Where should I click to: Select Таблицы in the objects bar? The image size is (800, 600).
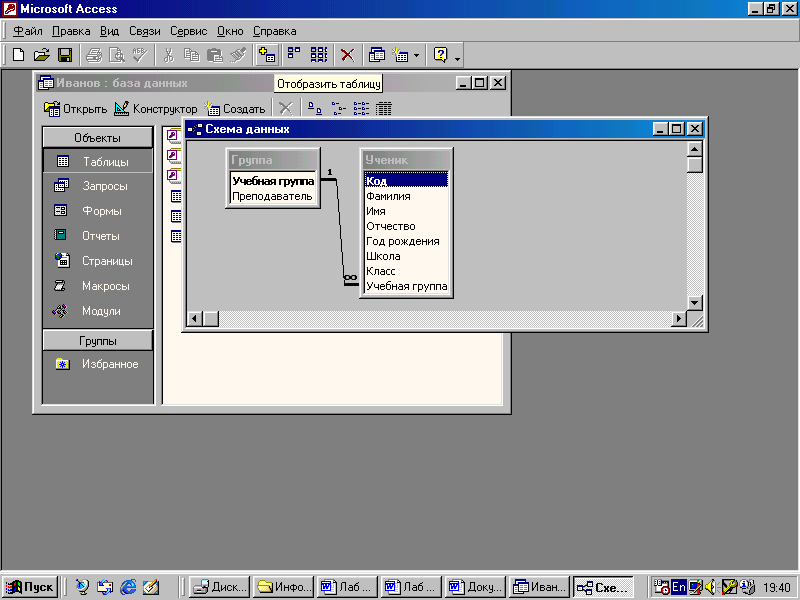coord(98,161)
